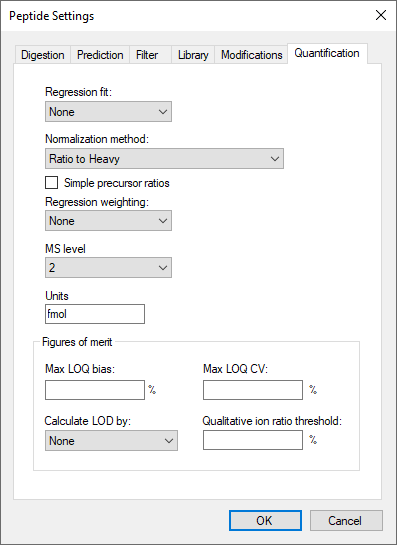Click the Qualitative ion ratio threshold field
The height and width of the screenshot is (545, 397).
tap(253, 440)
